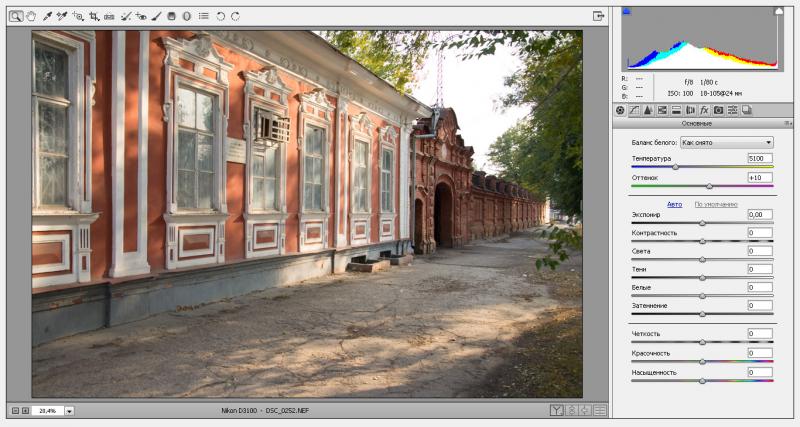The width and height of the screenshot is (800, 427).
Task: Open the Effects (fx) panel tab
Action: coord(704,110)
